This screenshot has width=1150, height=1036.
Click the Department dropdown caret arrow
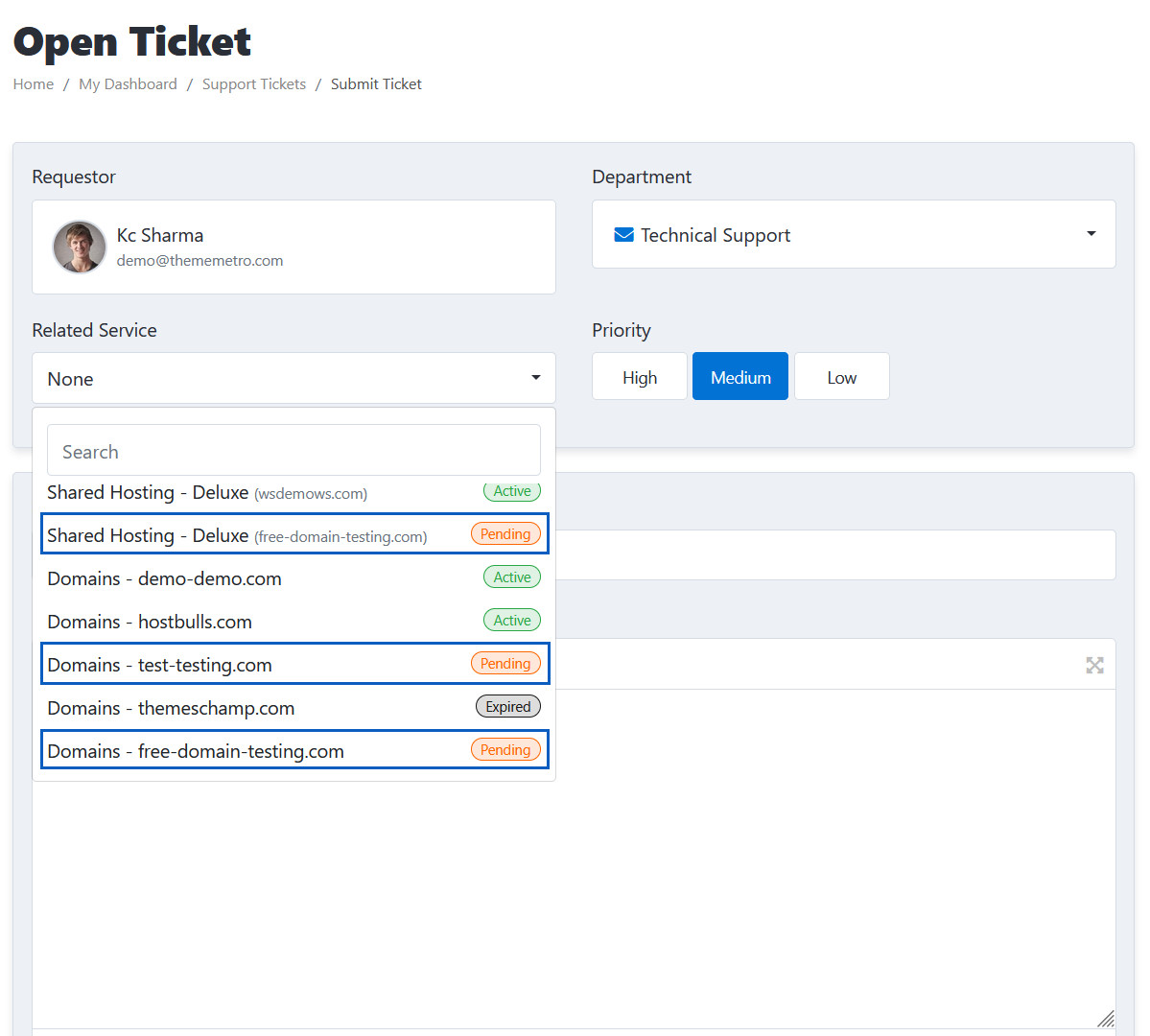(x=1091, y=234)
